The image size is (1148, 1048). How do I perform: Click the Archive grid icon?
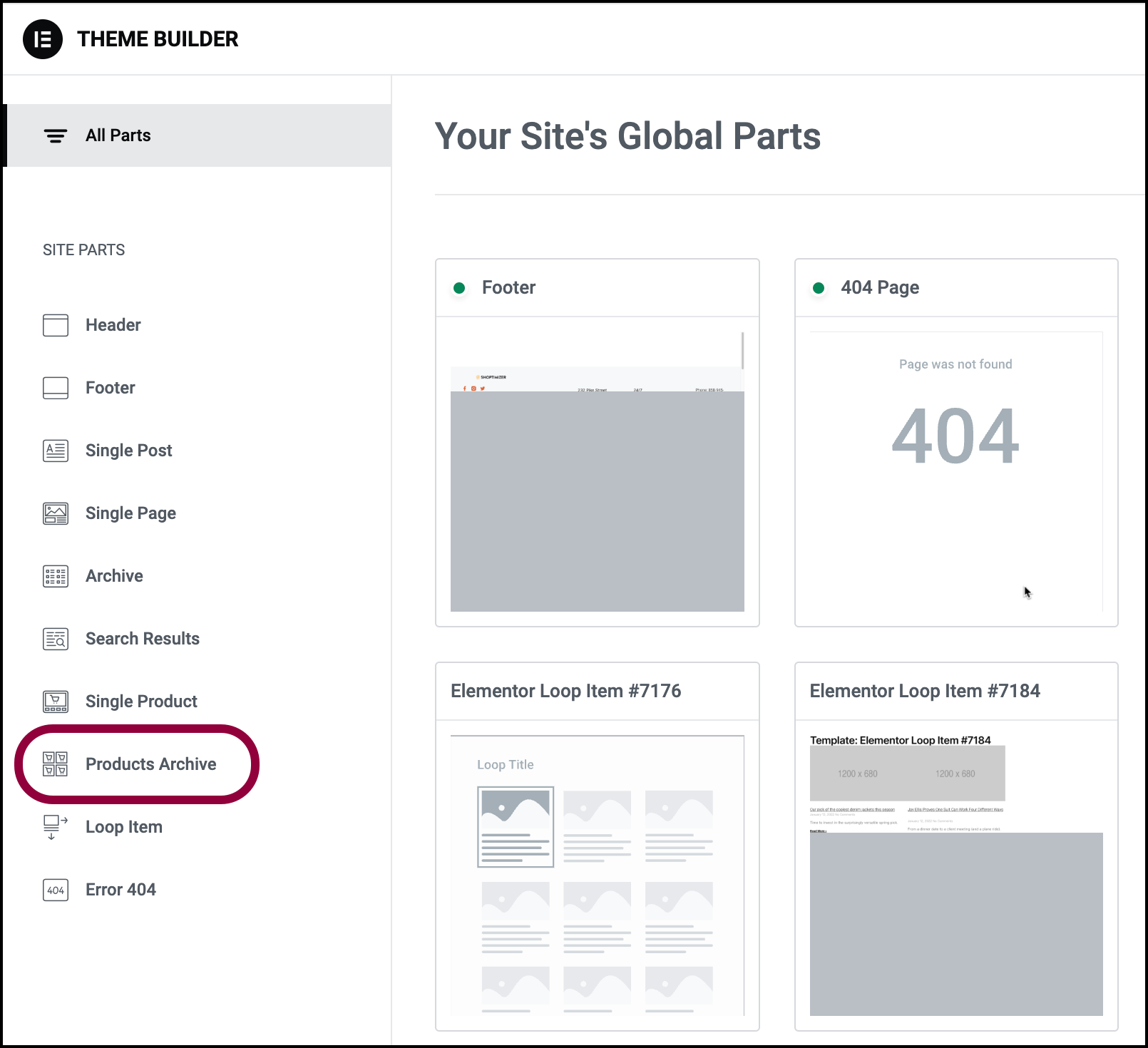[x=56, y=576]
